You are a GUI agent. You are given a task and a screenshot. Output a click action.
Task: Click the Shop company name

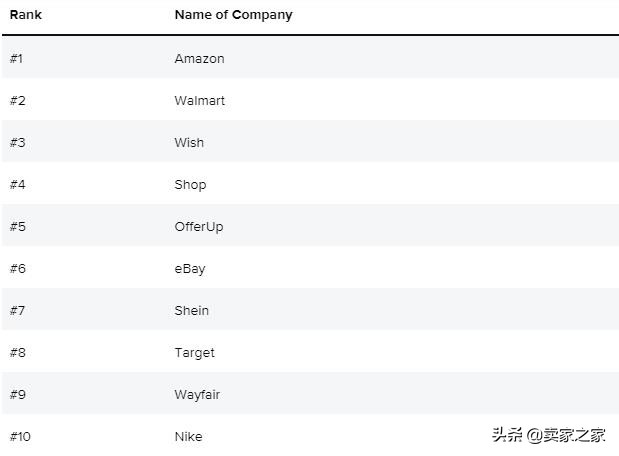pos(190,184)
